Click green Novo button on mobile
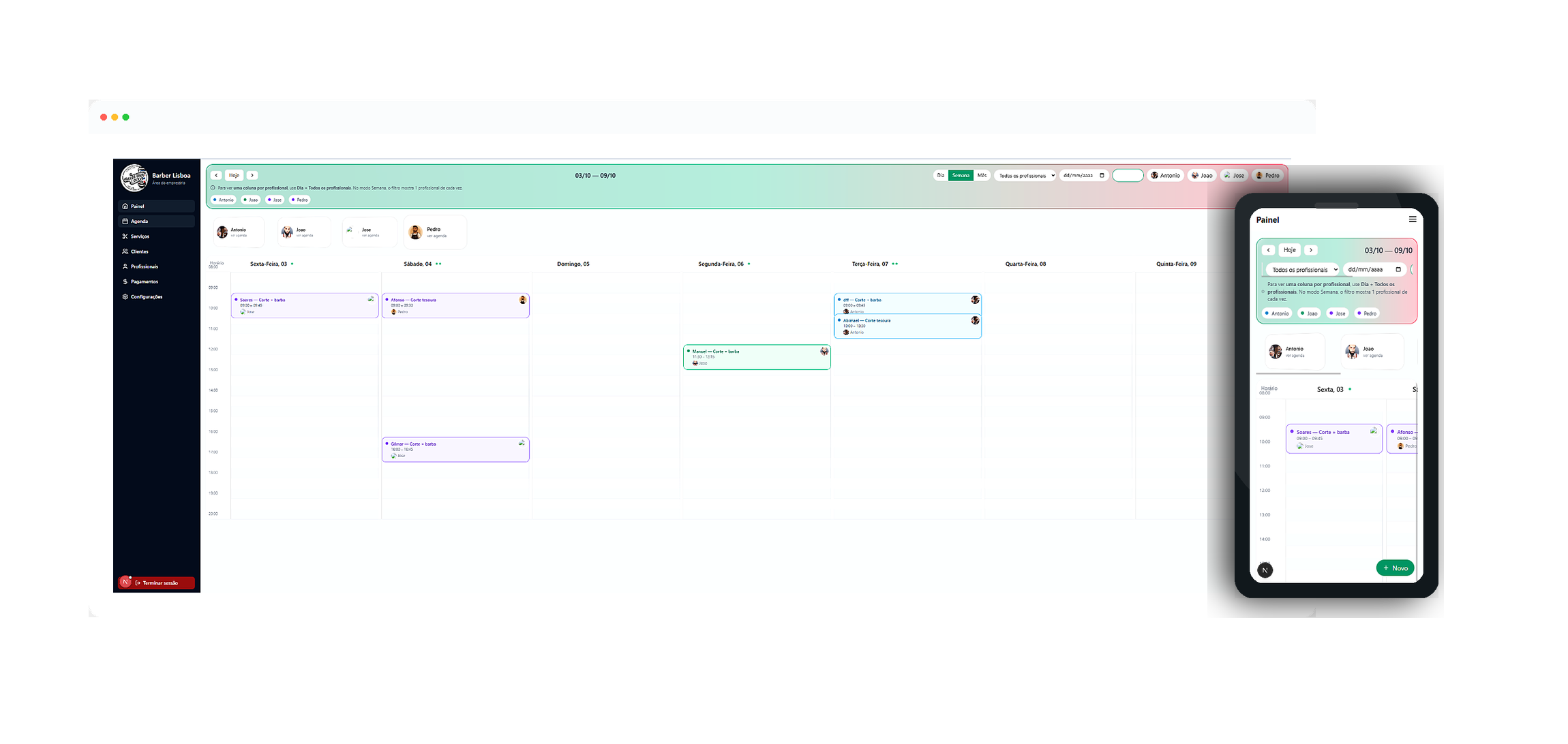The image size is (1568, 744). 1395,568
